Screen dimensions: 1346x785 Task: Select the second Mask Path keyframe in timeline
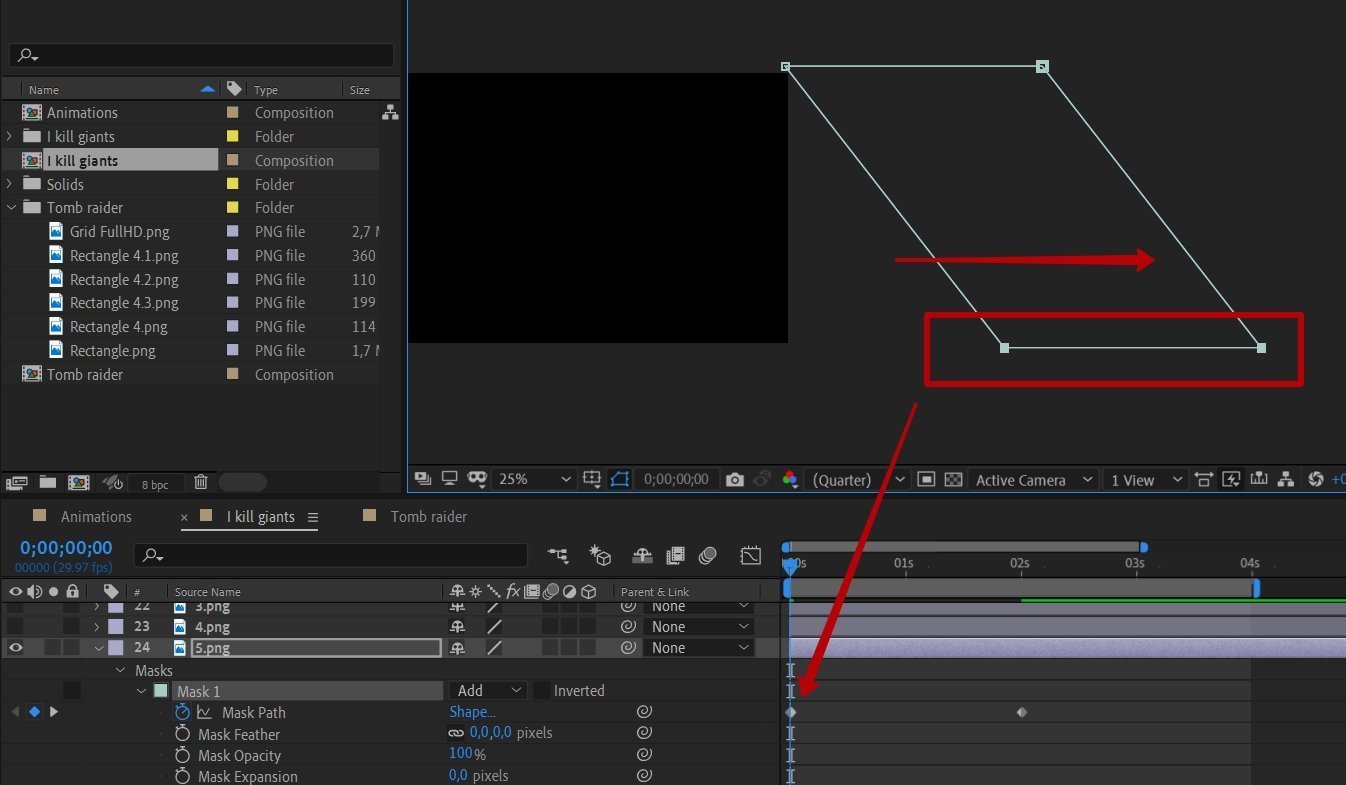pos(1021,713)
